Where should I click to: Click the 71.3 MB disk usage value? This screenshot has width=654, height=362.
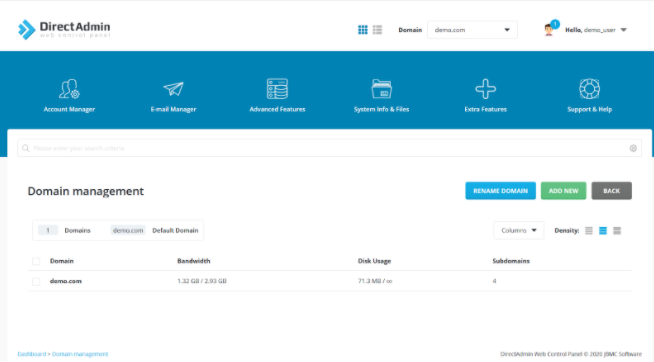375,281
